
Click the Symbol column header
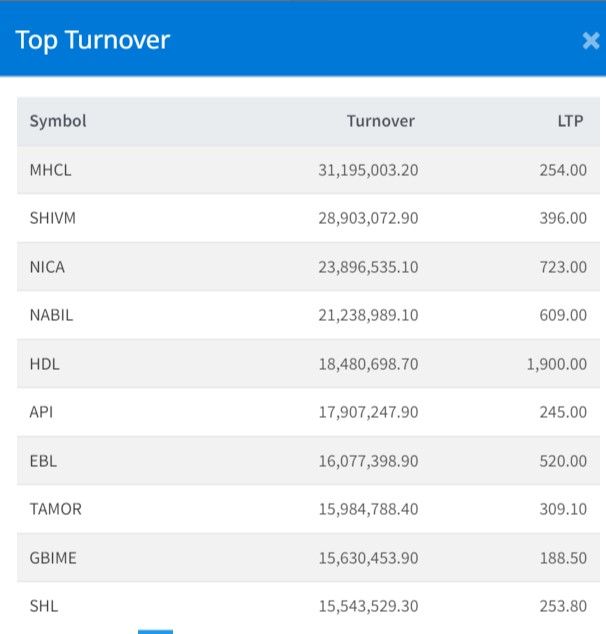[58, 121]
